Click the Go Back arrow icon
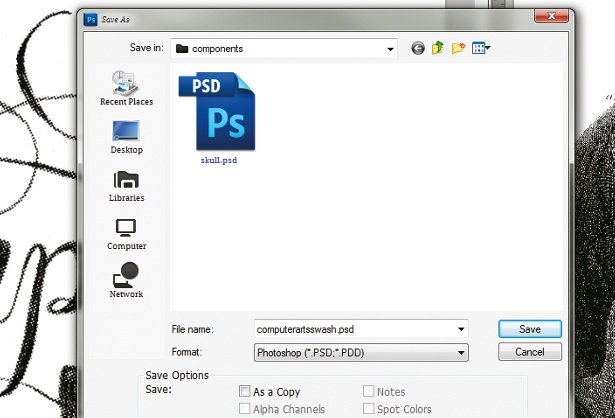The width and height of the screenshot is (615, 418). (418, 48)
